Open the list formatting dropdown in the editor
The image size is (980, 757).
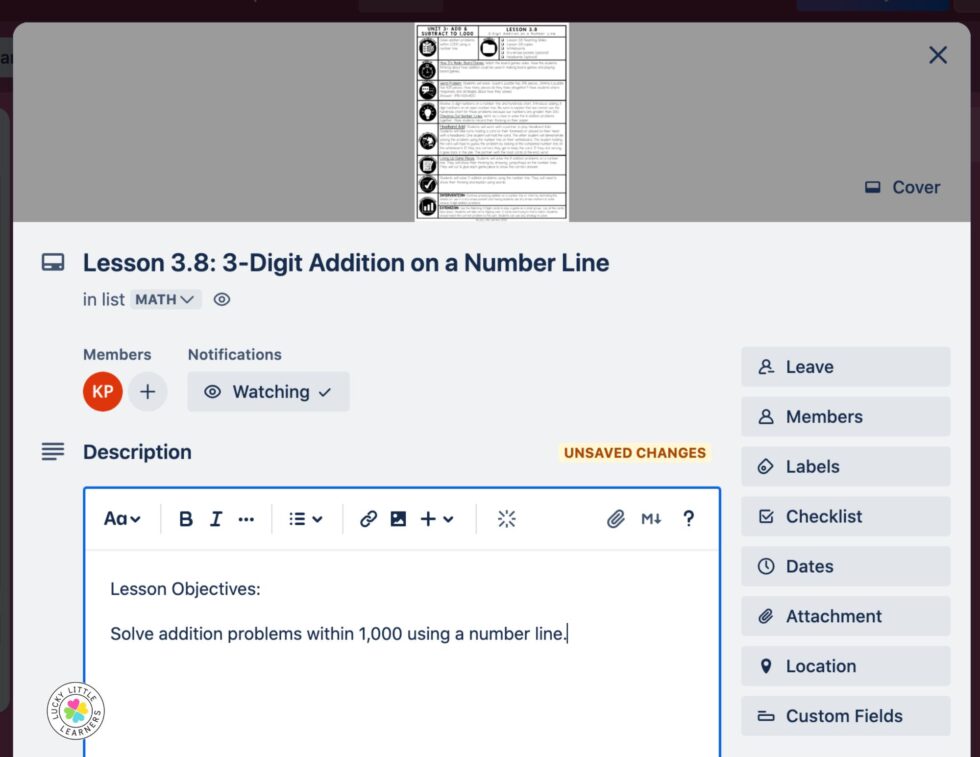305,519
